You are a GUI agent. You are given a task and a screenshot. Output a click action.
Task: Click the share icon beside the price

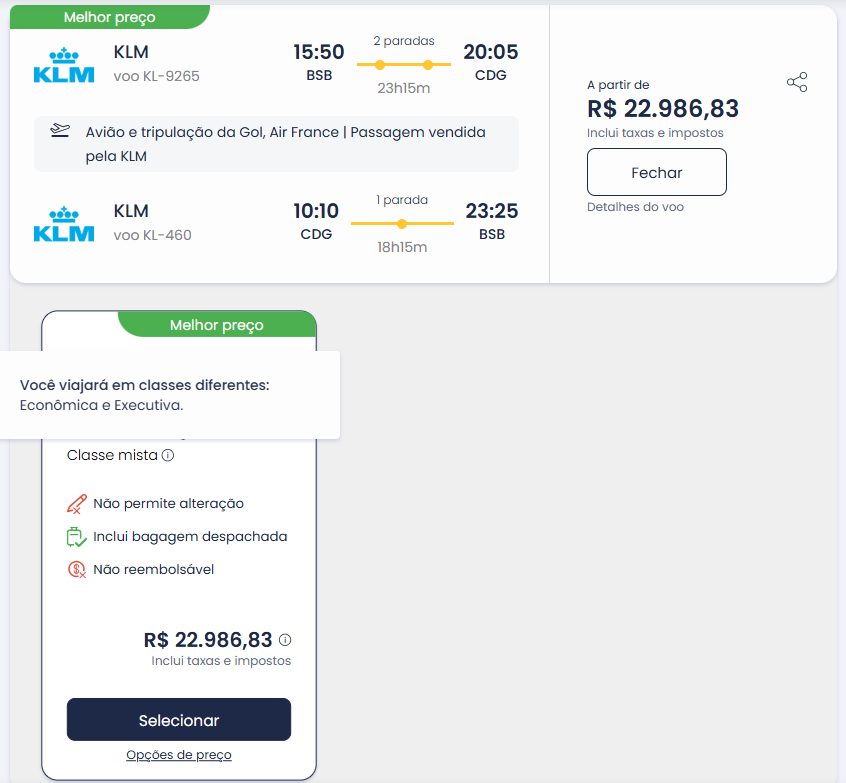tap(797, 82)
